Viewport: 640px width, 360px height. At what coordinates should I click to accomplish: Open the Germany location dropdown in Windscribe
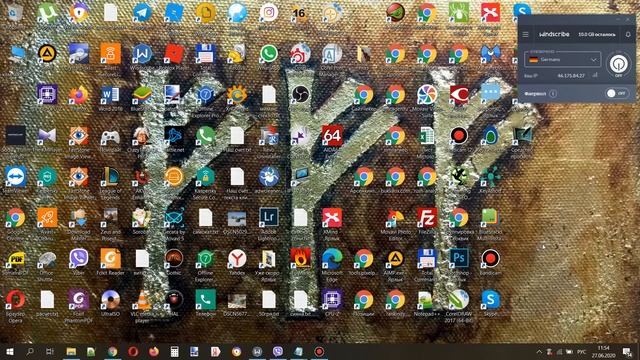tap(562, 60)
